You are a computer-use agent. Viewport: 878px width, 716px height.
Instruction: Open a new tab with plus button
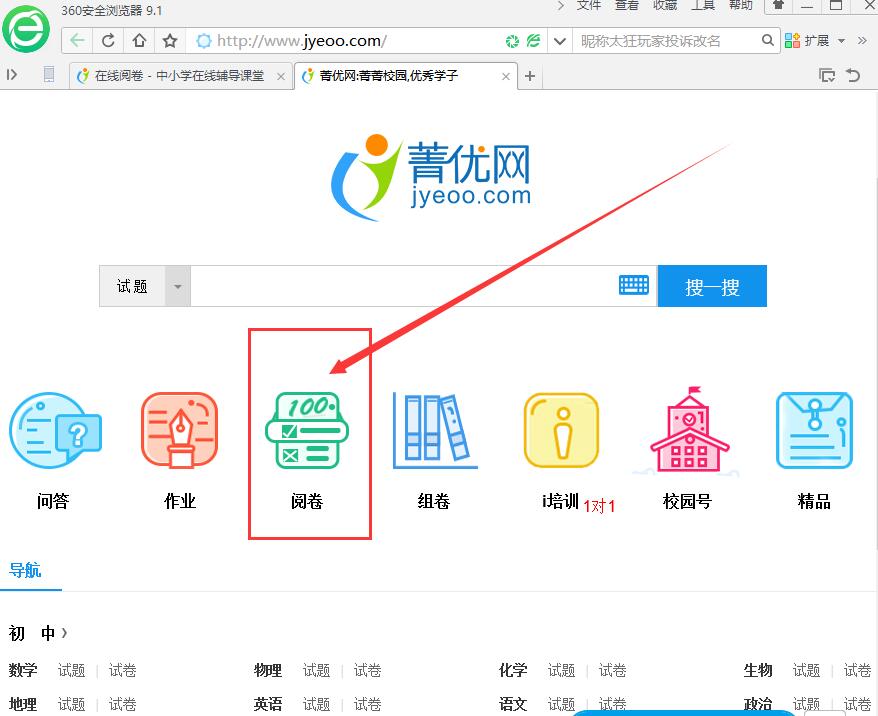click(530, 76)
